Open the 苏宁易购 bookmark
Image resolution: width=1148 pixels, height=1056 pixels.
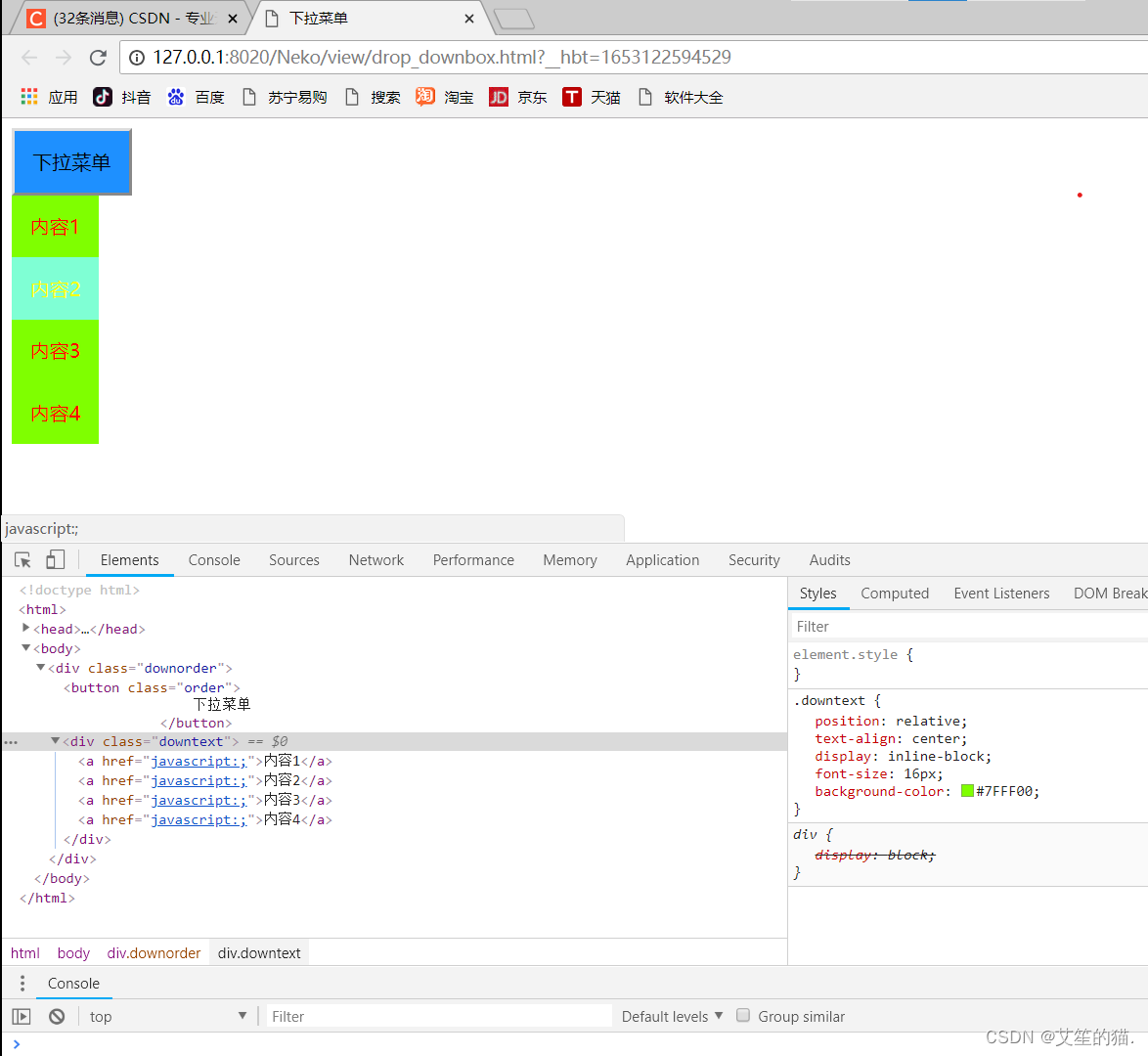[285, 97]
